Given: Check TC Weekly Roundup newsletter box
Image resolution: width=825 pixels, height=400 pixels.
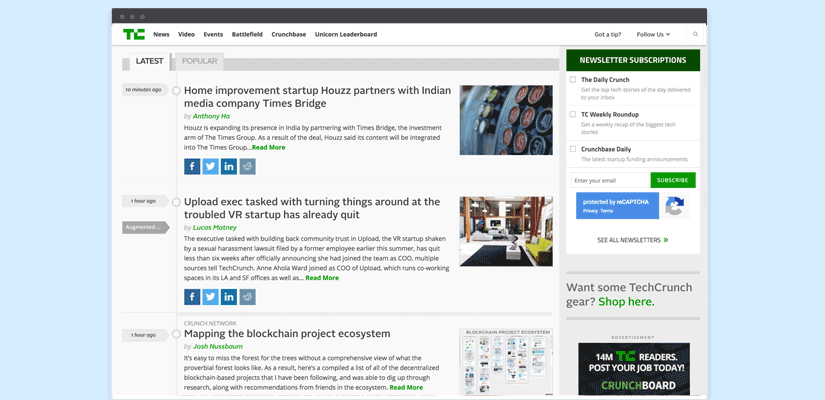Looking at the screenshot, I should (x=573, y=114).
